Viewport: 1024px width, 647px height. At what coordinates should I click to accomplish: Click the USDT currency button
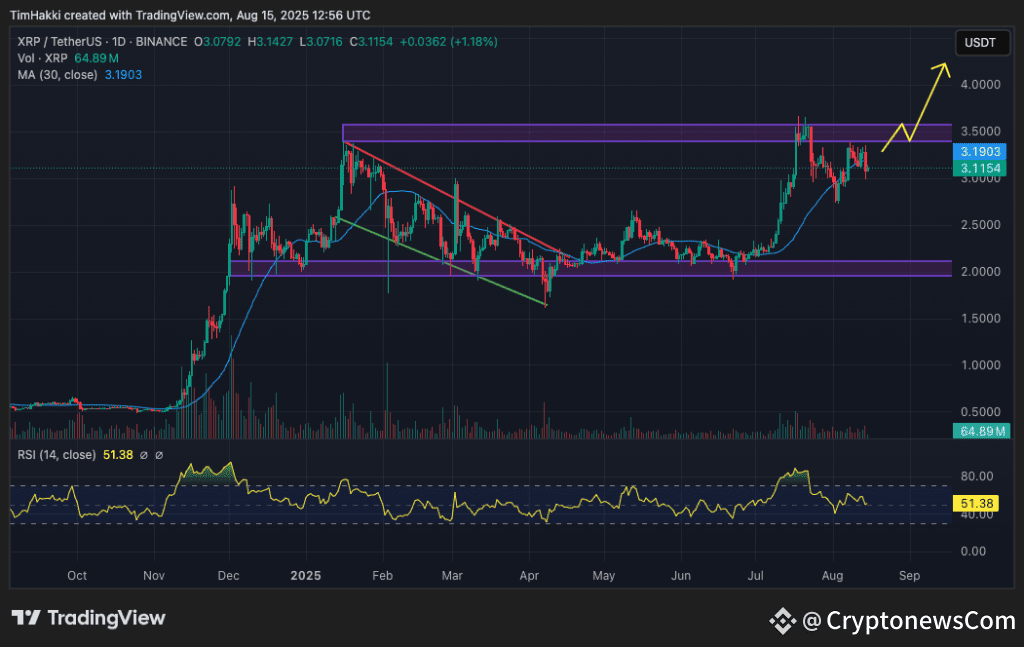pyautogui.click(x=982, y=43)
